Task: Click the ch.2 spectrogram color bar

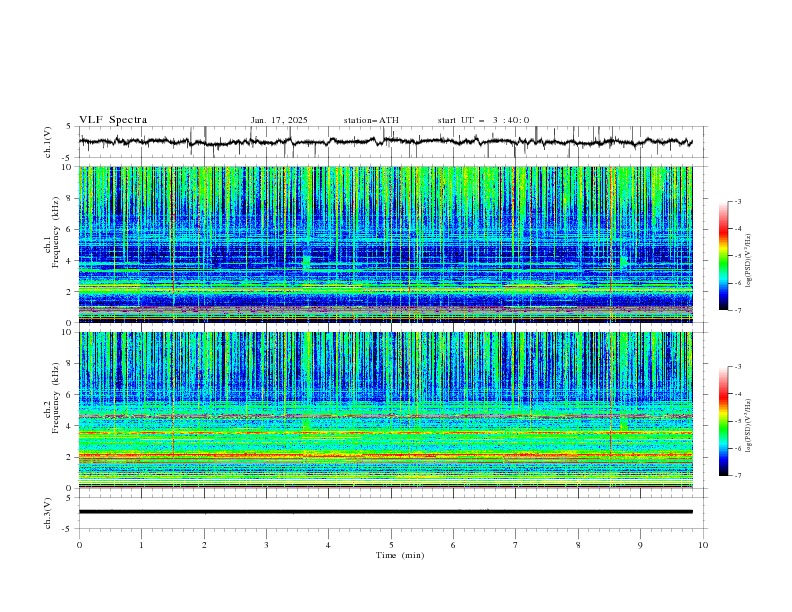Action: (x=723, y=421)
